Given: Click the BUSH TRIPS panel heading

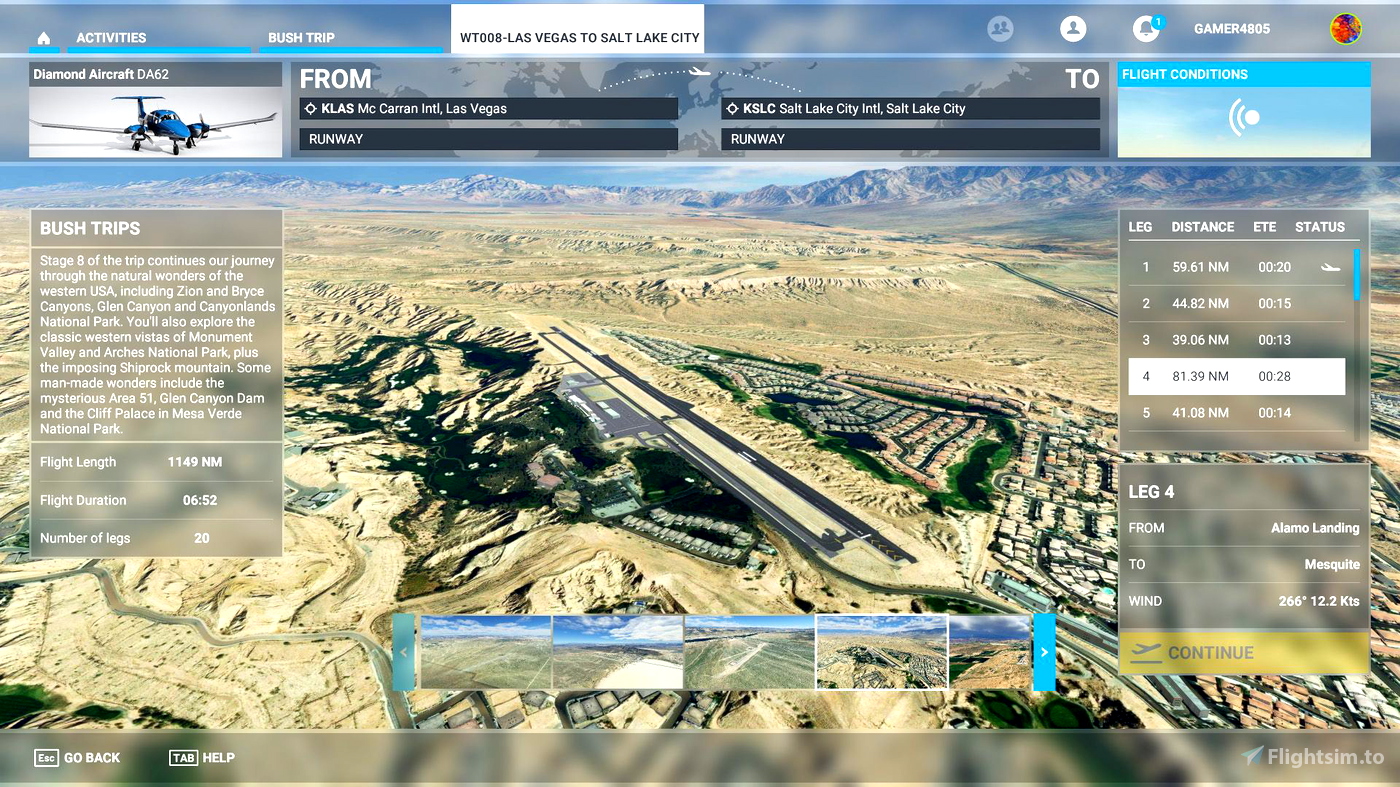Looking at the screenshot, I should (90, 228).
